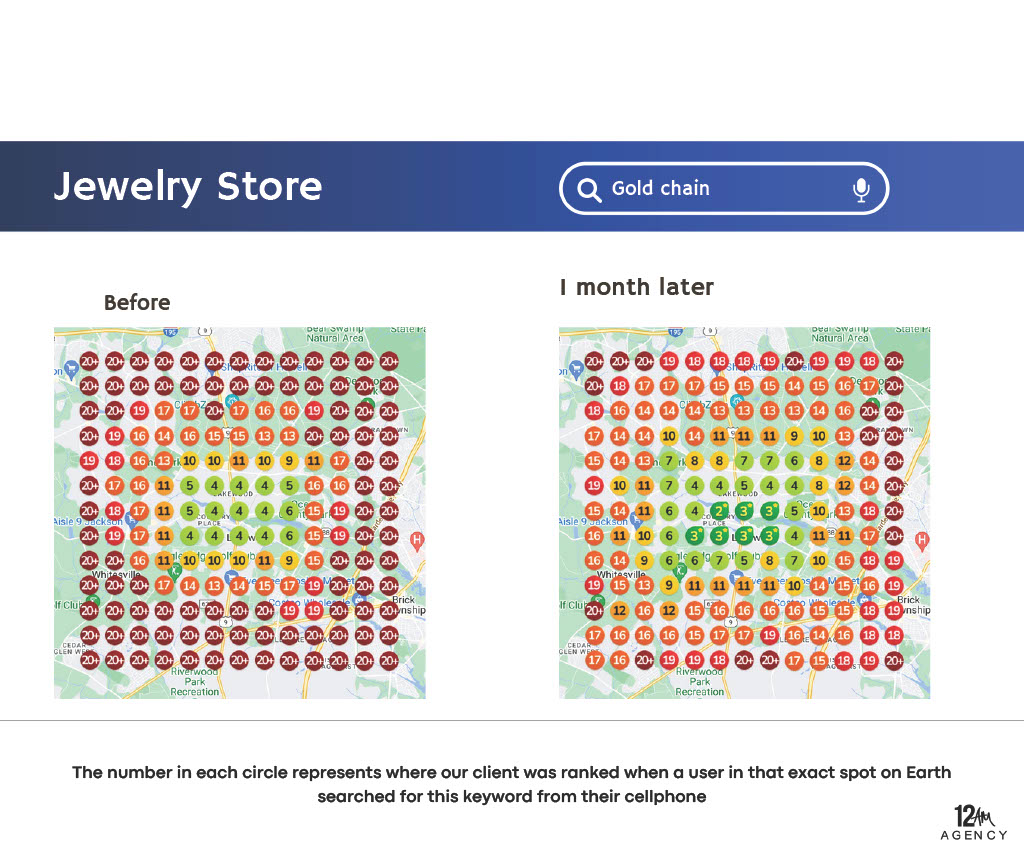Select the red hospital marker on Before map

pyautogui.click(x=417, y=541)
